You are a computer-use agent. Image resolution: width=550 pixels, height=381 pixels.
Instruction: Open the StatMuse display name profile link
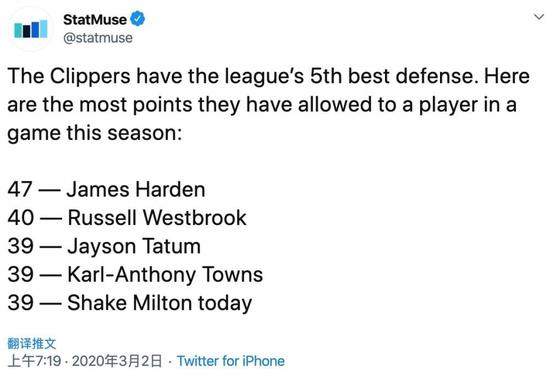95,19
